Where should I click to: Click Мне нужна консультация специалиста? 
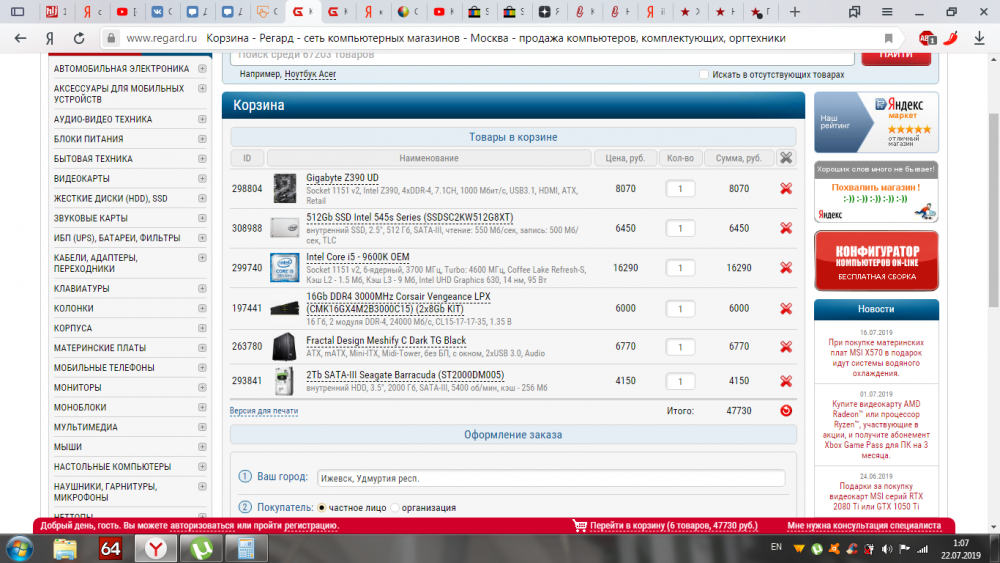[864, 526]
